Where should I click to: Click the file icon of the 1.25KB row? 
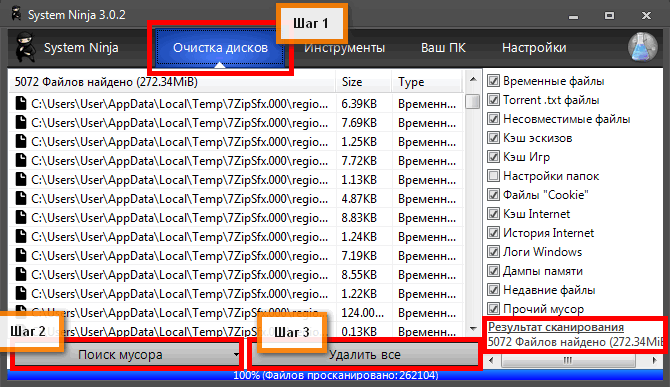(x=21, y=142)
